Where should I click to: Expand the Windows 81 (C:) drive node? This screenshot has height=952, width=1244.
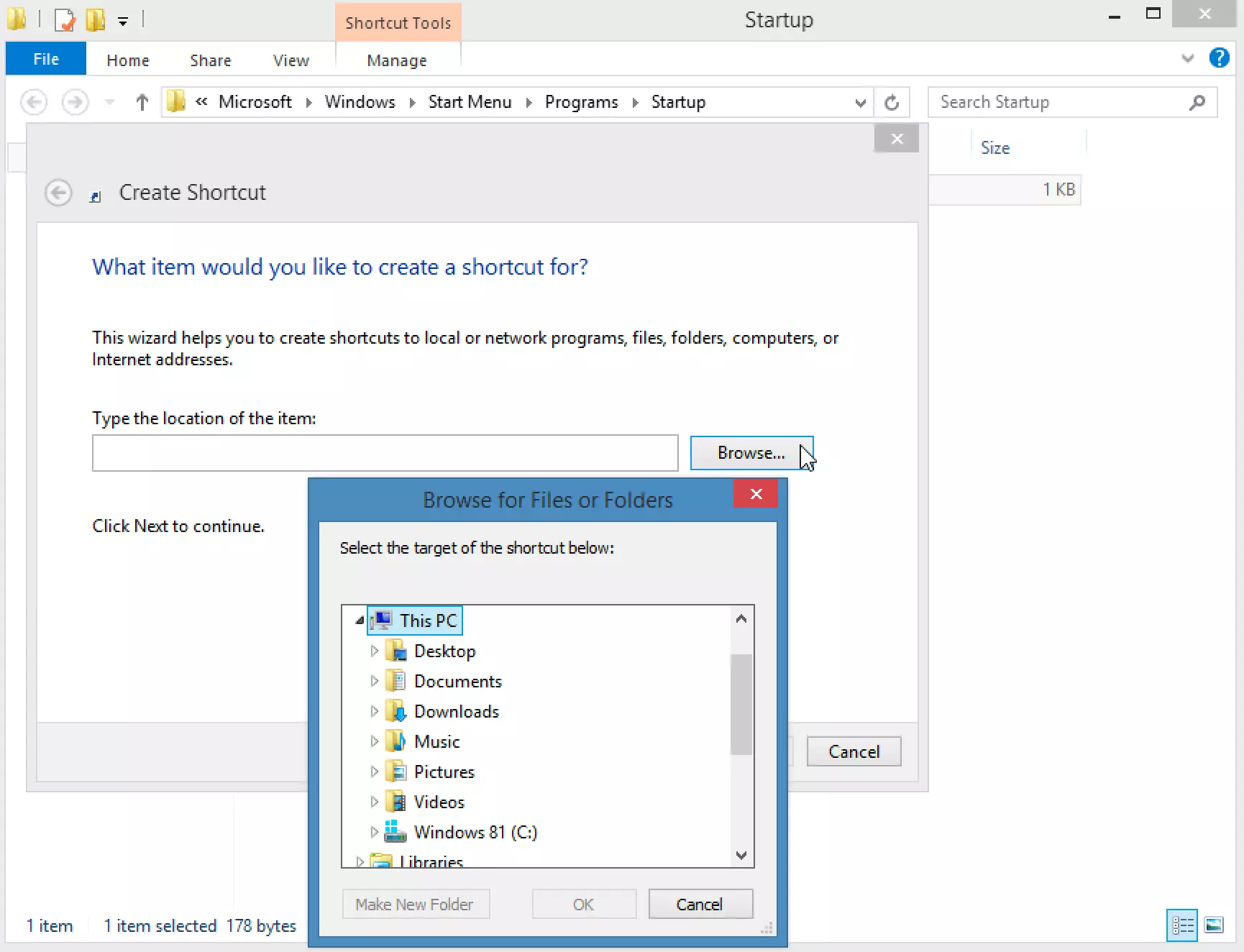pos(374,832)
